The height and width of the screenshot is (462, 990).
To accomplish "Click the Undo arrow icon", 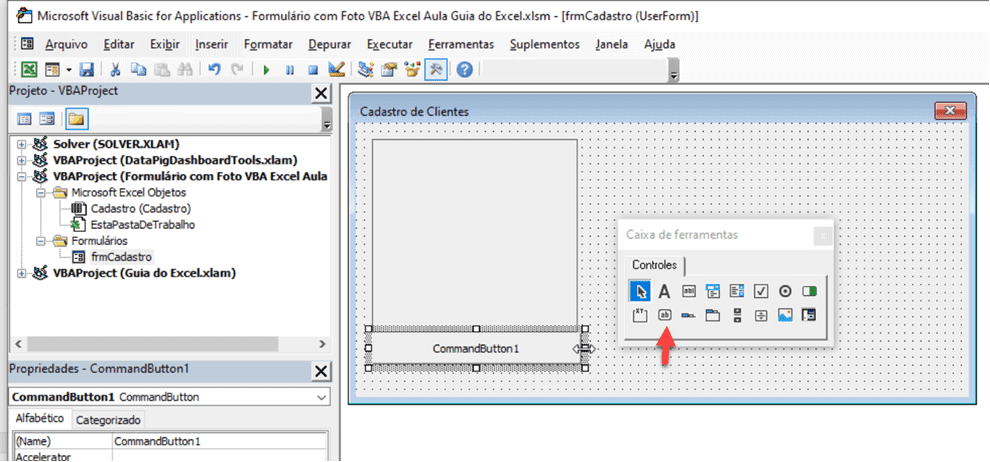I will pos(214,69).
